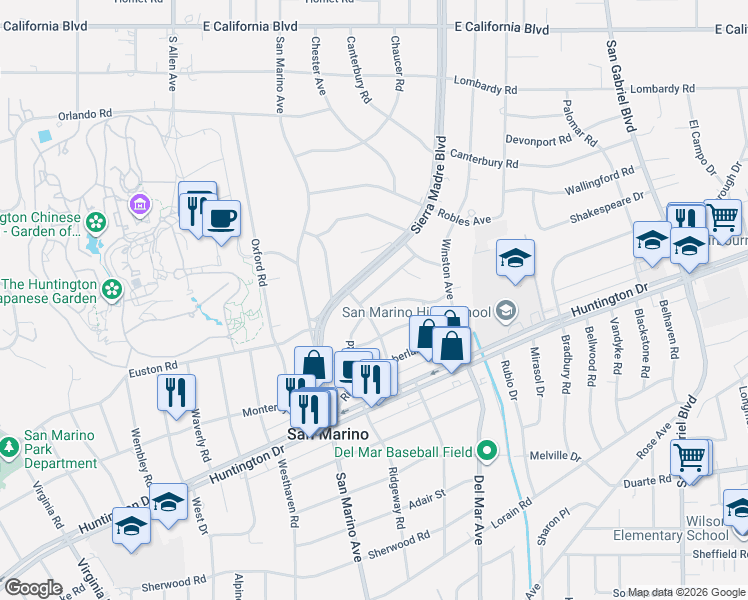Click the graduation cap marker near Virginia Rd

pyautogui.click(x=132, y=527)
